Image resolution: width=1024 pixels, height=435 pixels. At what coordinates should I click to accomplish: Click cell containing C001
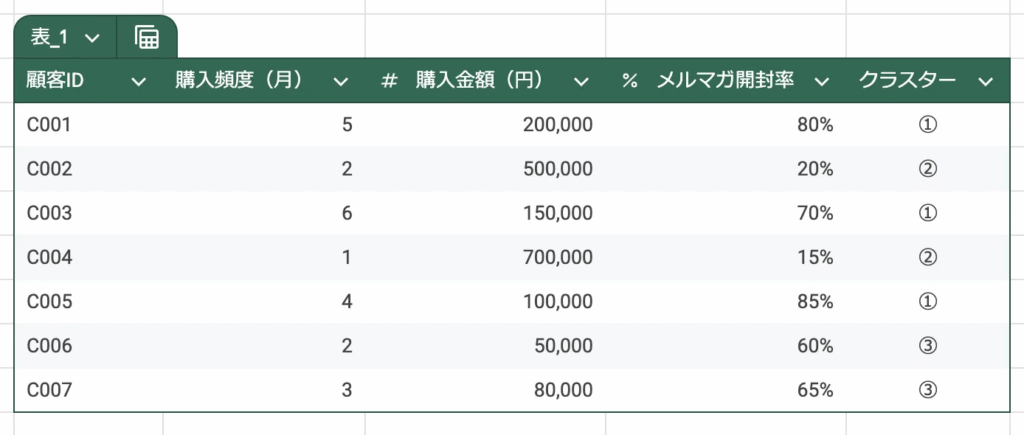pos(46,125)
